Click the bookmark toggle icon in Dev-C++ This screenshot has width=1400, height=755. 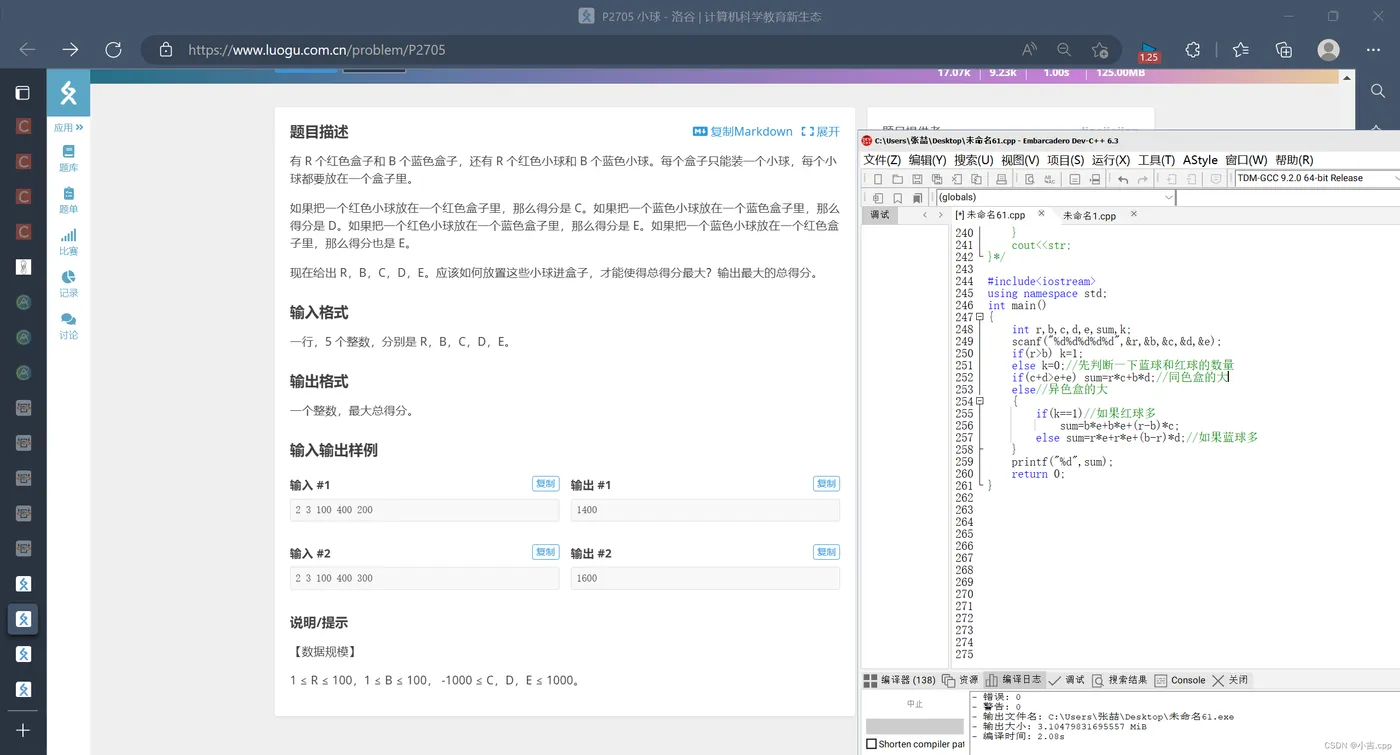(898, 198)
